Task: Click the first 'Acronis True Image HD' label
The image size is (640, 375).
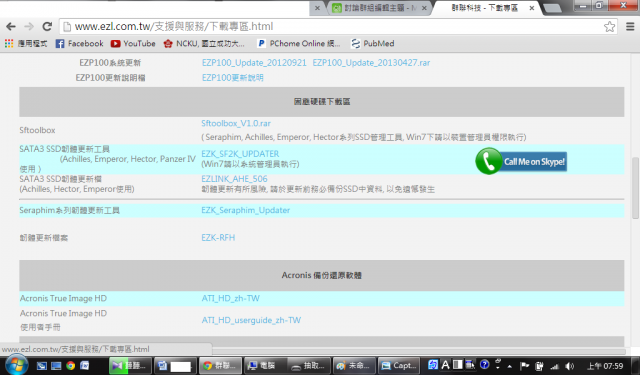Action: coord(63,298)
